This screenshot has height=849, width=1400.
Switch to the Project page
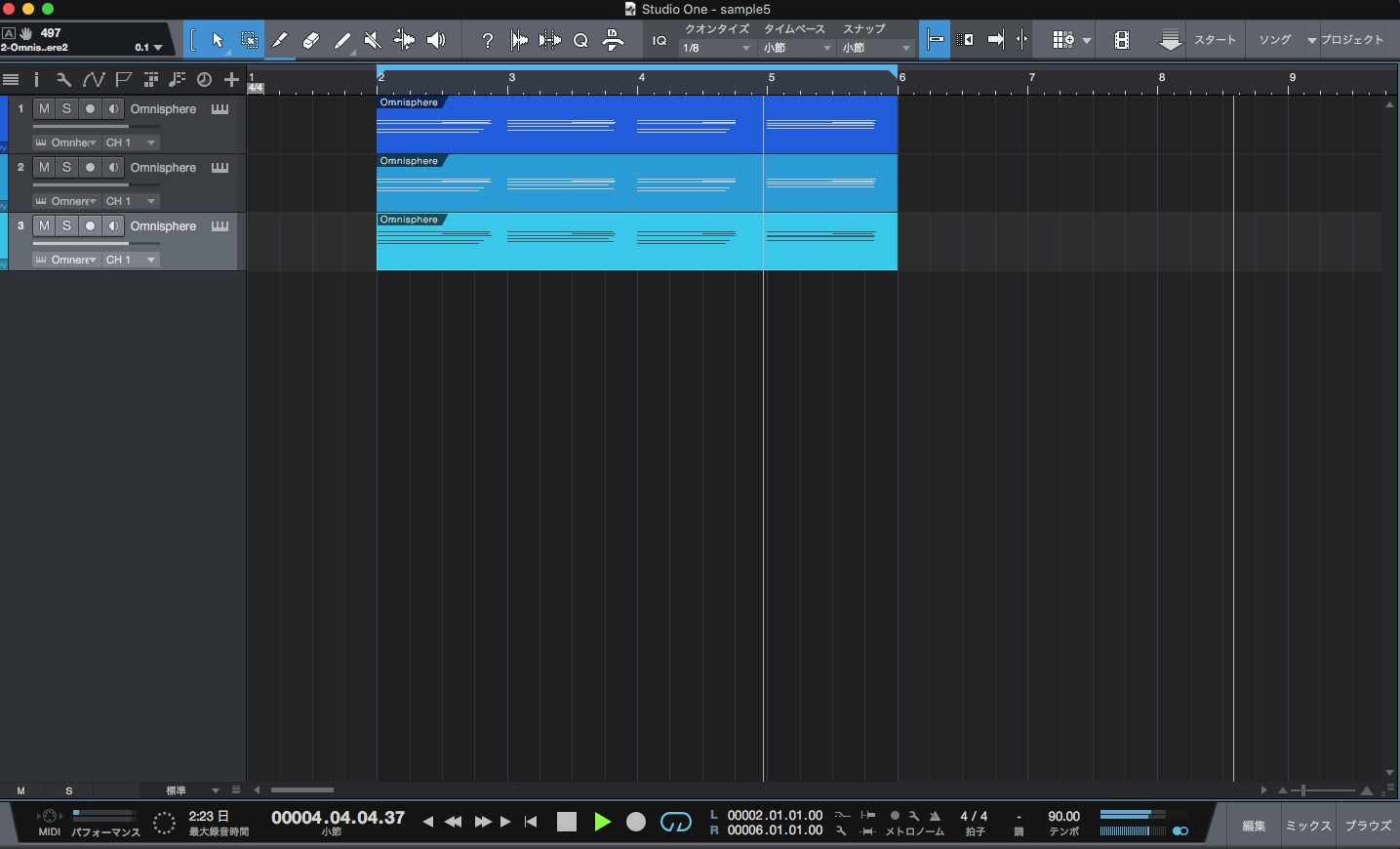[1352, 40]
